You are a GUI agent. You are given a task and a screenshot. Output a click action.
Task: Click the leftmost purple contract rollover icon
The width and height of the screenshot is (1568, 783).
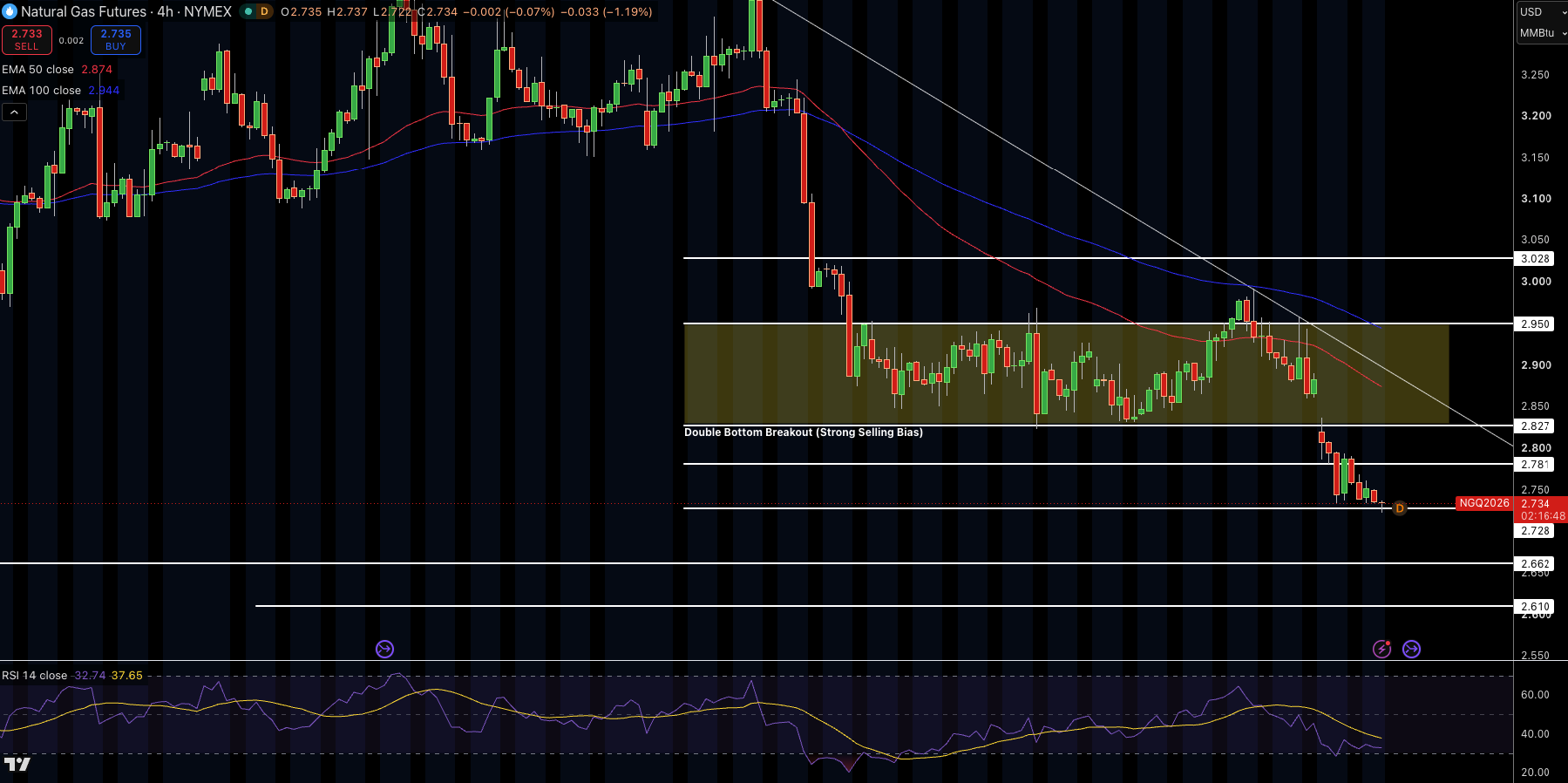384,649
